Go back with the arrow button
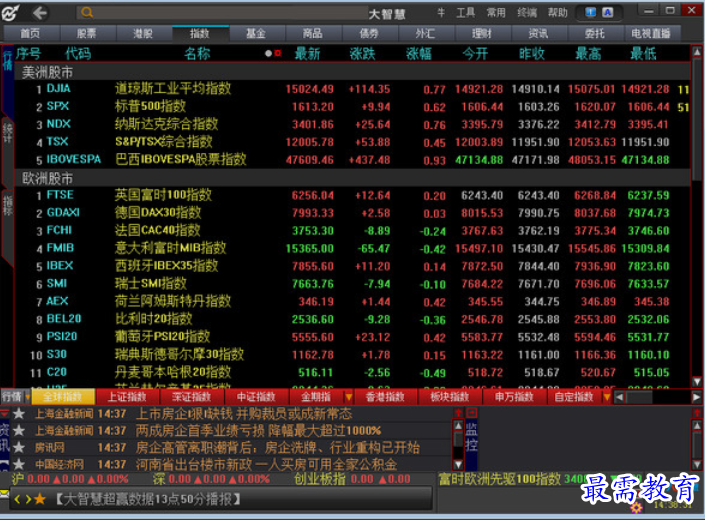The height and width of the screenshot is (520, 705). coord(40,13)
